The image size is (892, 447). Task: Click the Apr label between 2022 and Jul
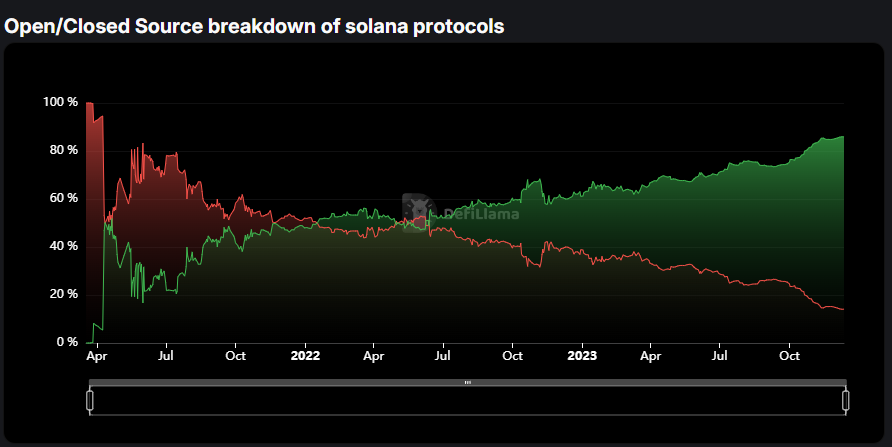click(374, 355)
